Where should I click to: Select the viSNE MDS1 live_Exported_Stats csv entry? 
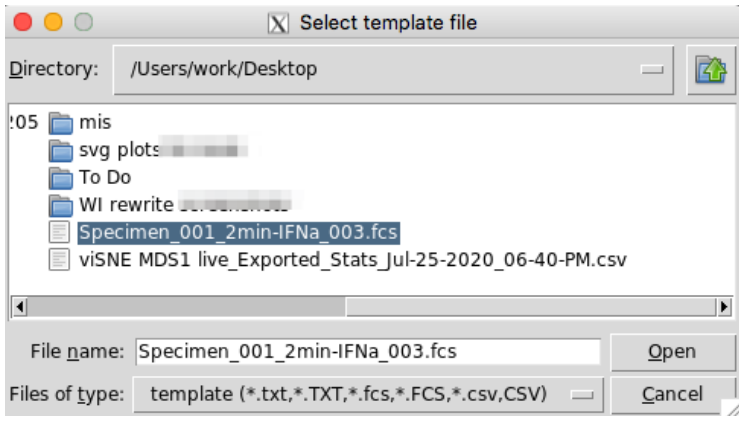[353, 260]
